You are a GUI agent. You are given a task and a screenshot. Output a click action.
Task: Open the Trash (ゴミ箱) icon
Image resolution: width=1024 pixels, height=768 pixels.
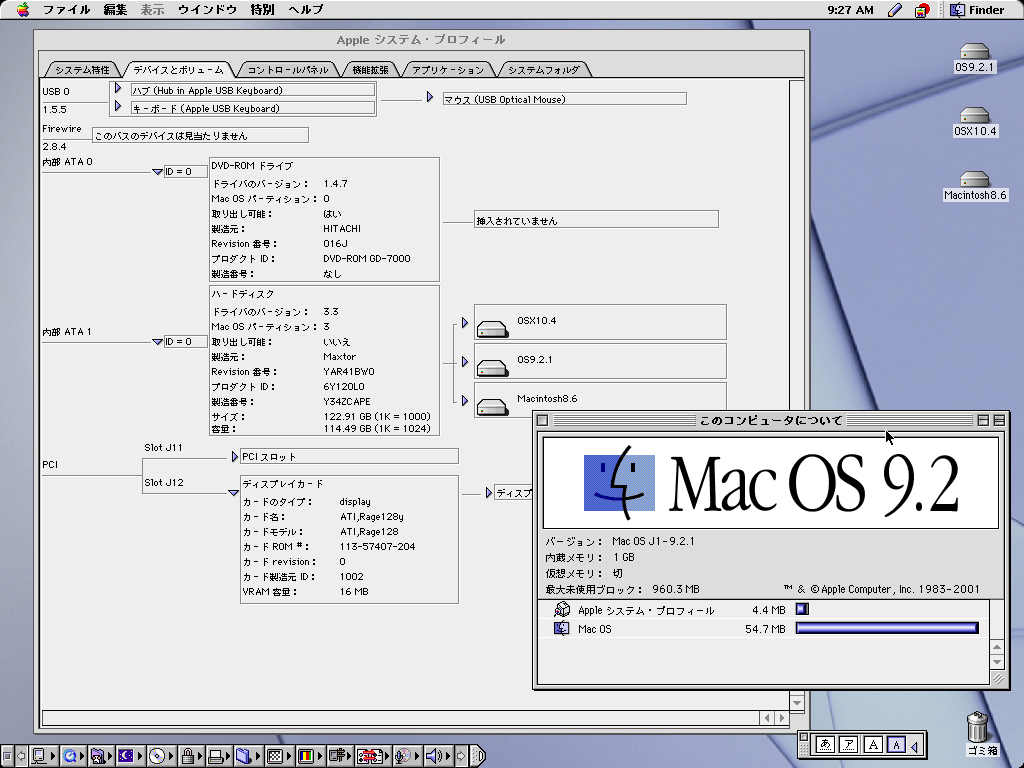[979, 726]
